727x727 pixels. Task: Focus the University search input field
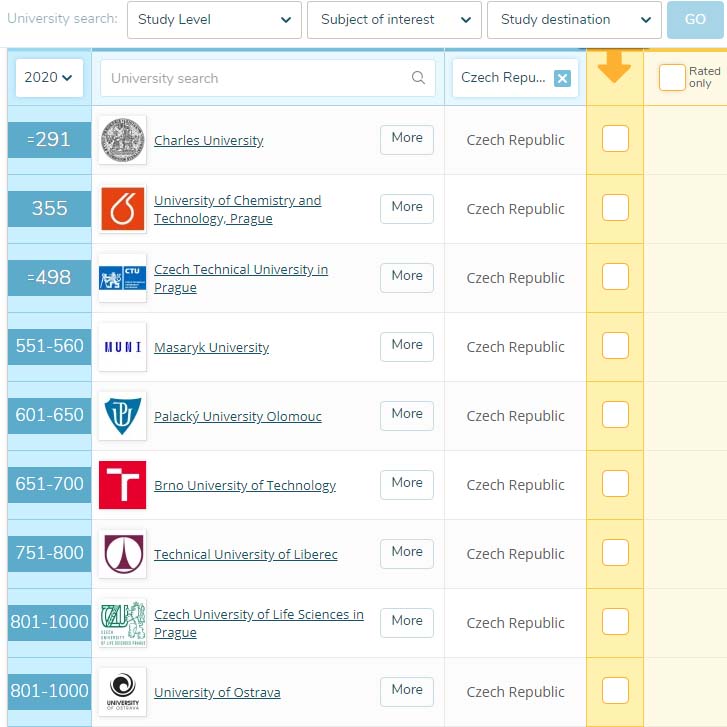(255, 78)
